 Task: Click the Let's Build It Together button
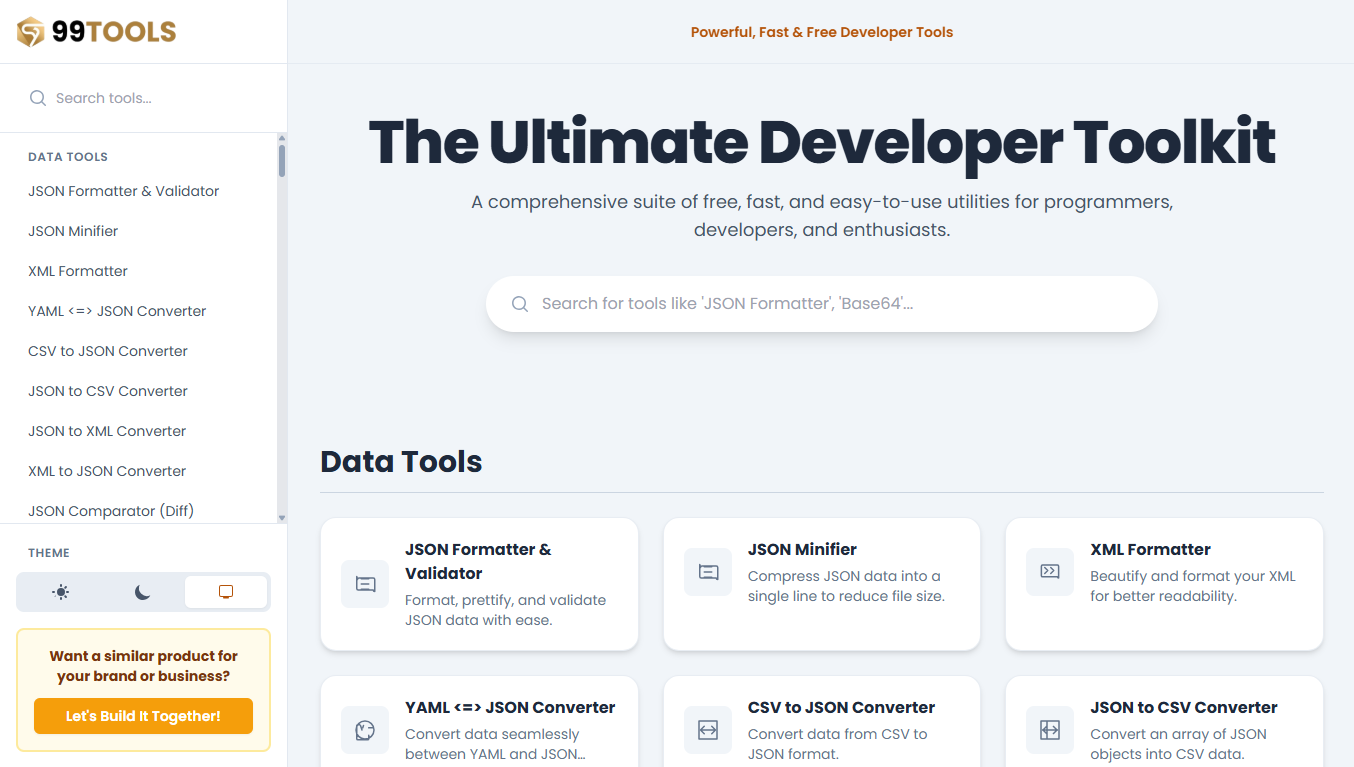(x=142, y=716)
